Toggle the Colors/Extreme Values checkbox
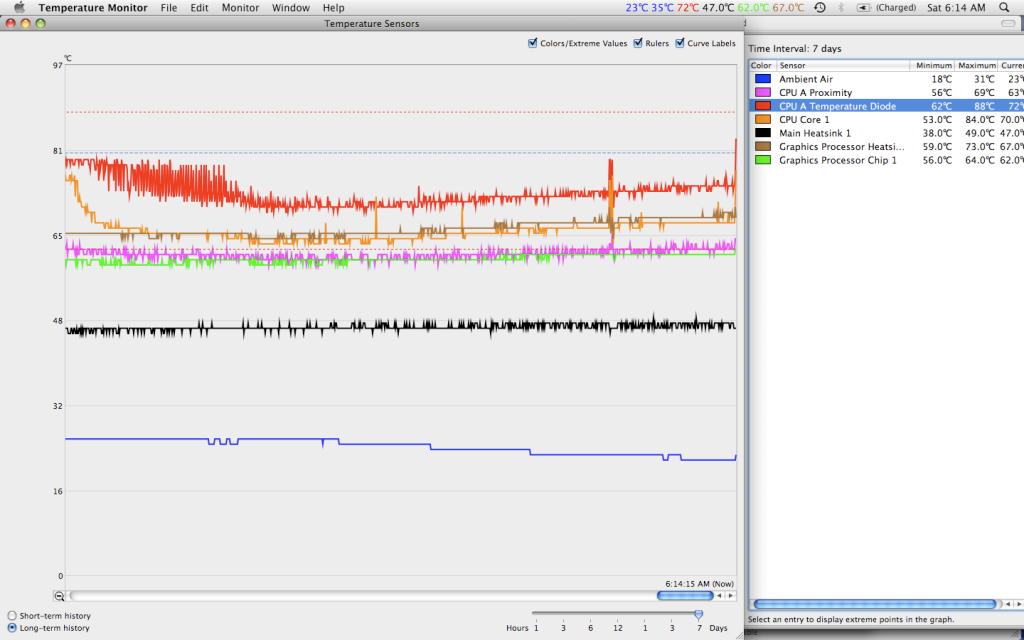Image resolution: width=1024 pixels, height=640 pixels. coord(533,43)
